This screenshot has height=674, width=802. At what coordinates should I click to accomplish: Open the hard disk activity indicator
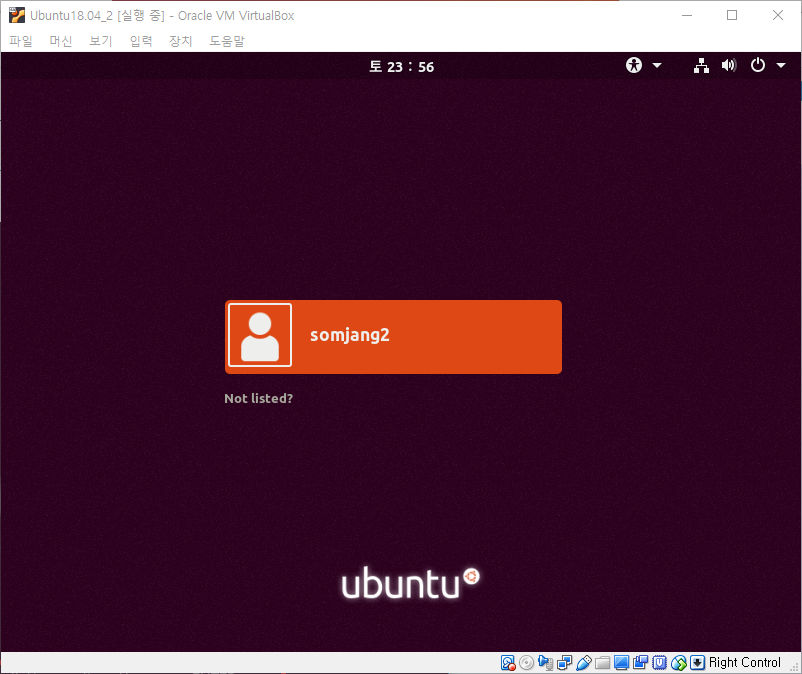(508, 663)
